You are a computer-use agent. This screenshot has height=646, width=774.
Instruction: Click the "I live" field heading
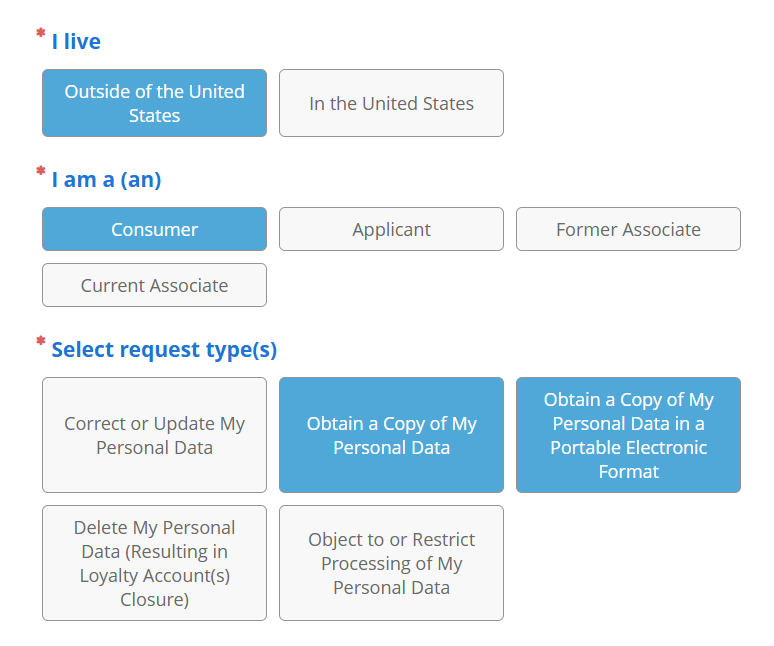coord(76,42)
